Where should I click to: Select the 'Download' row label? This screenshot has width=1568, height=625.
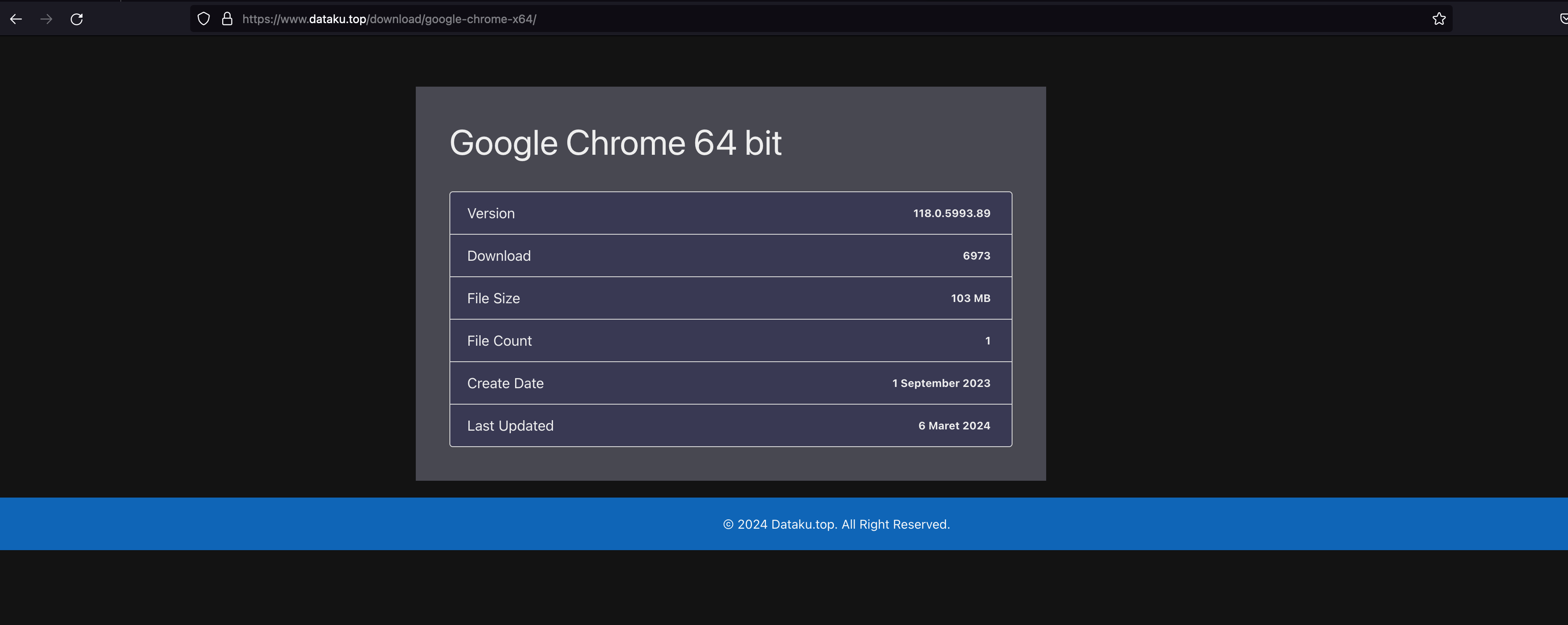point(499,256)
